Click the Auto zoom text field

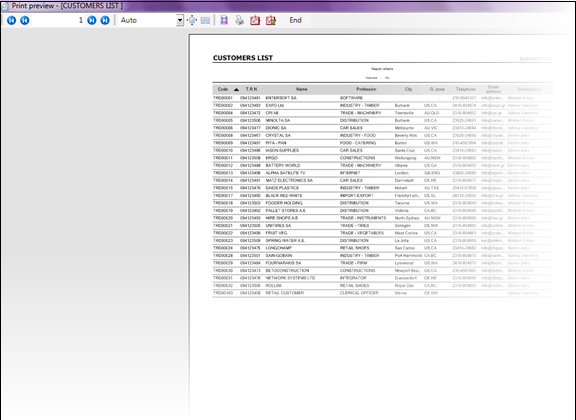(148, 21)
